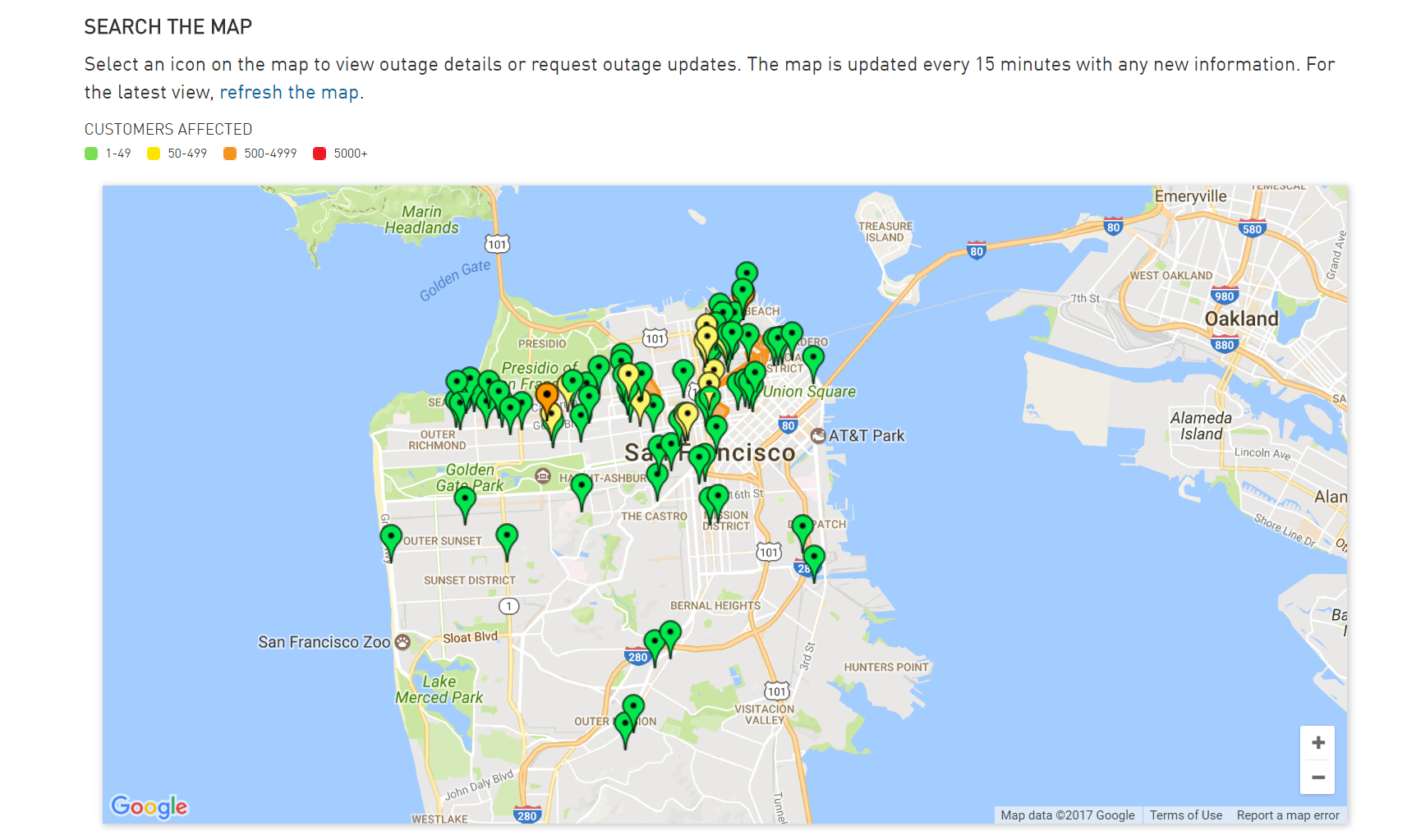
Task: Select the northernmost green outage marker
Action: pyautogui.click(x=747, y=273)
